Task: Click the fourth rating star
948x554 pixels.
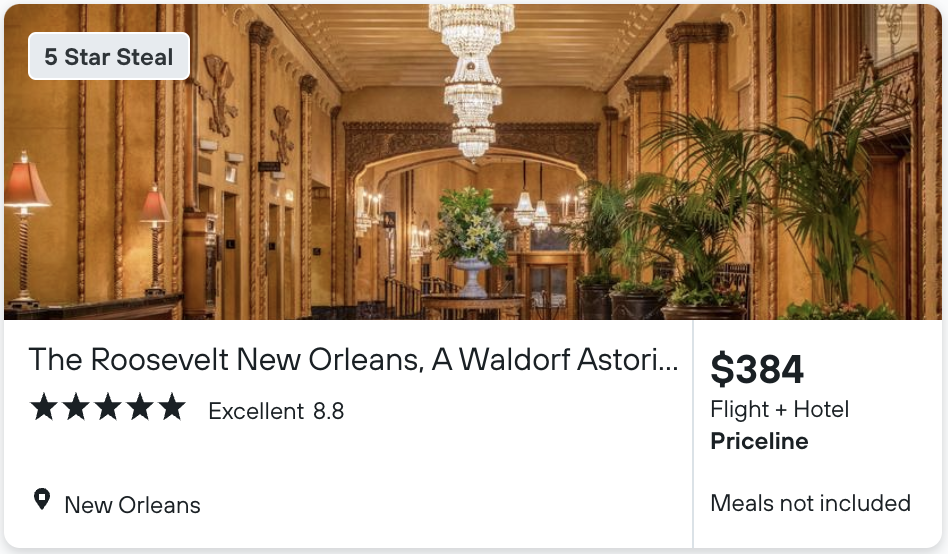Action: (140, 406)
